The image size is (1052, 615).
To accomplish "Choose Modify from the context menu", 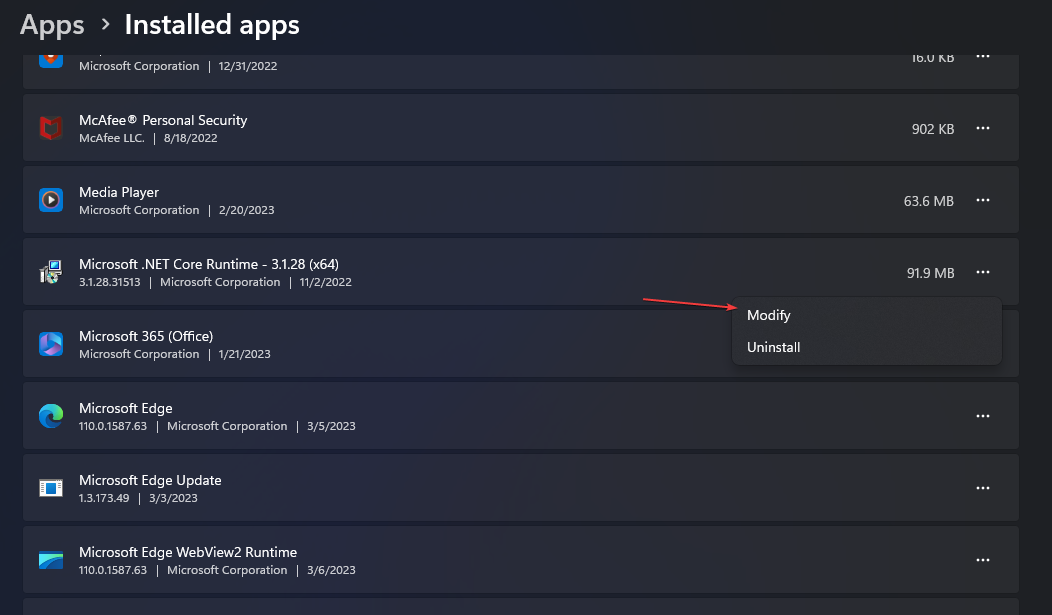I will 769,315.
